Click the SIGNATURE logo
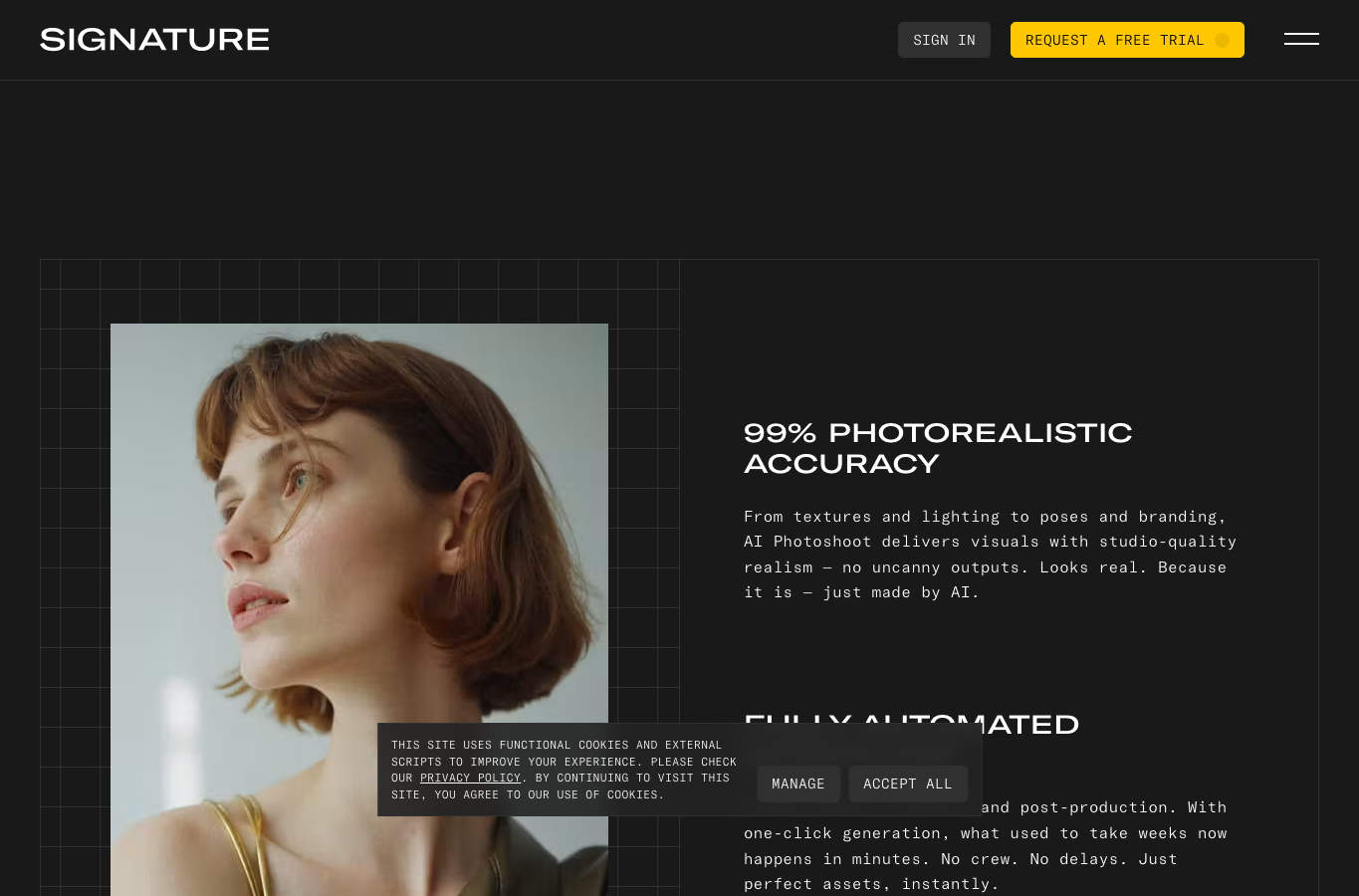Viewport: 1359px width, 896px height. tap(154, 40)
